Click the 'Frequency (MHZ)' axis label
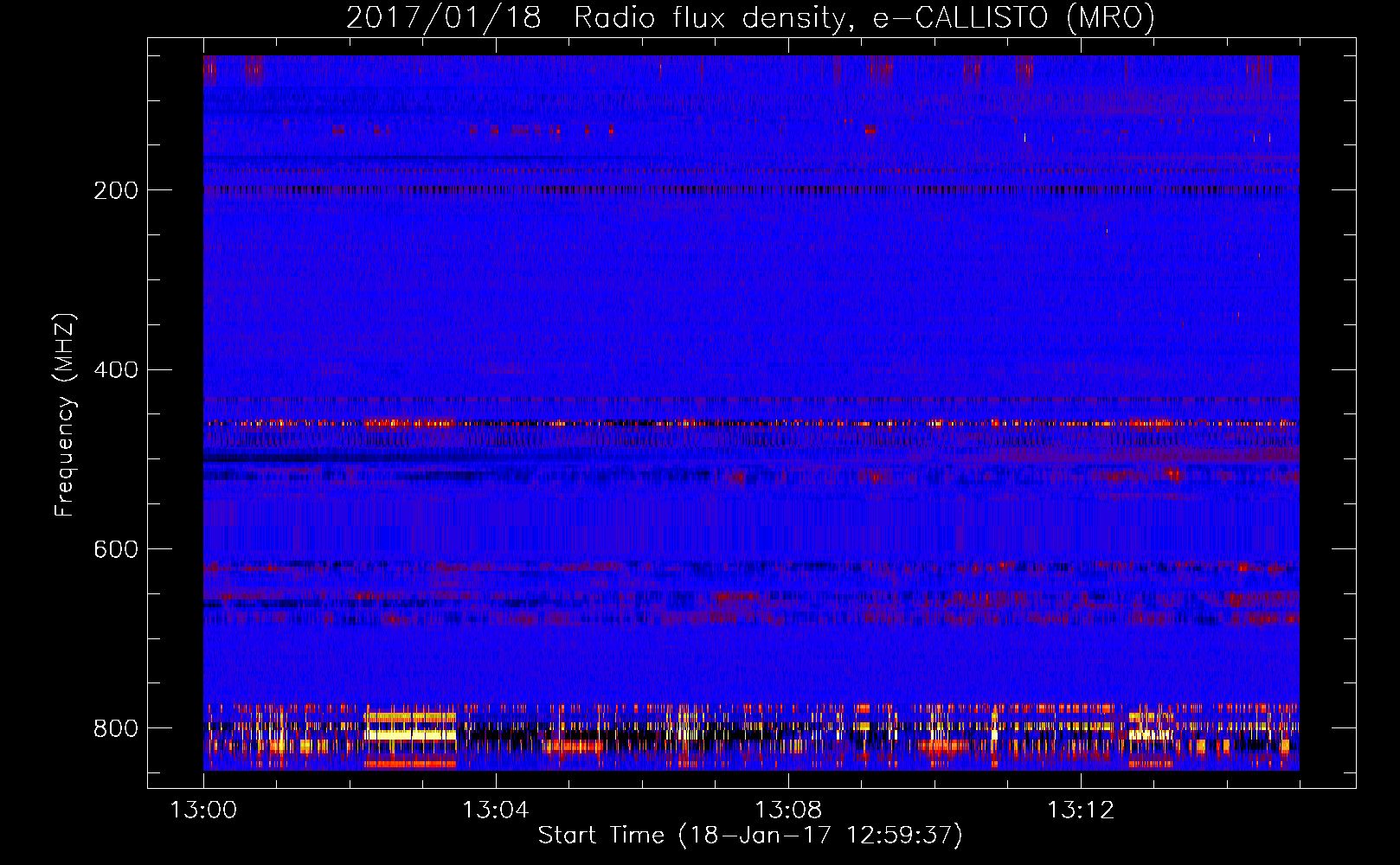This screenshot has width=1400, height=865. [65, 414]
